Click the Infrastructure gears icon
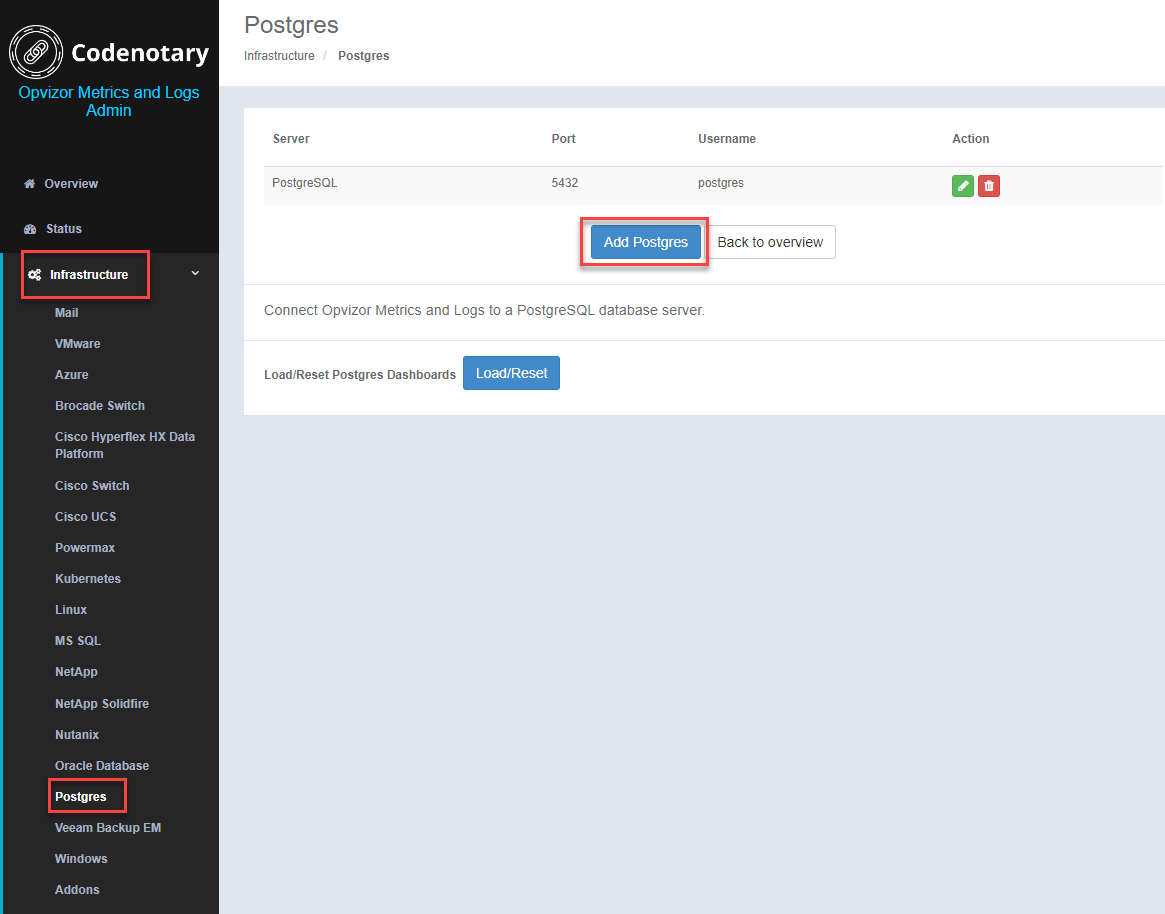 pos(34,275)
